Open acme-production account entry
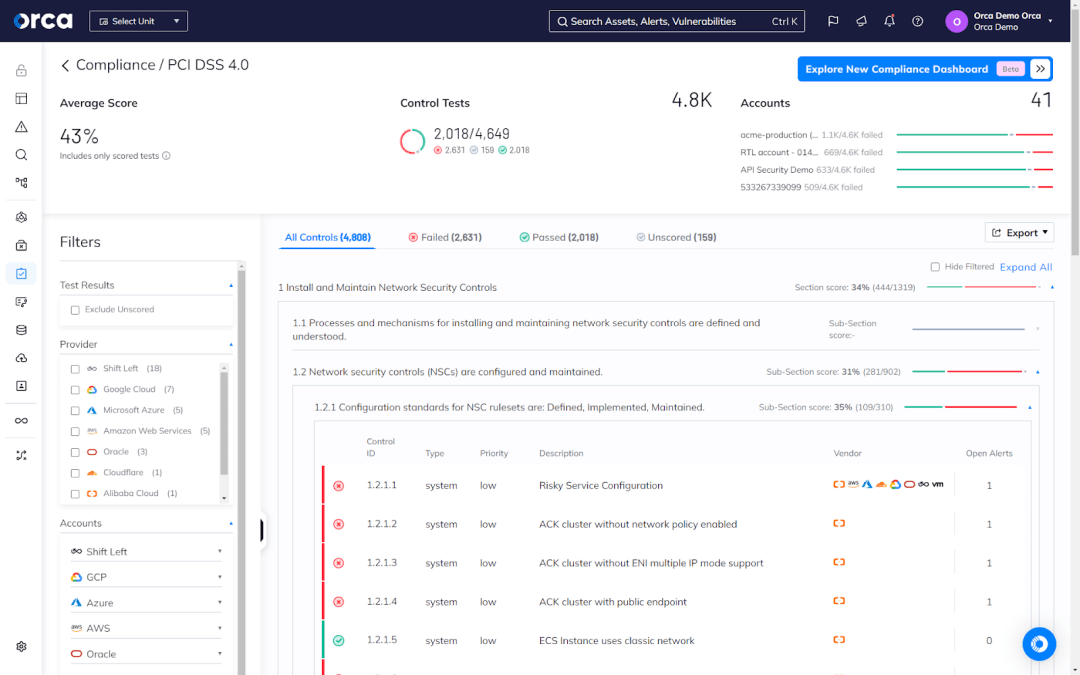The image size is (1080, 675). coord(895,135)
